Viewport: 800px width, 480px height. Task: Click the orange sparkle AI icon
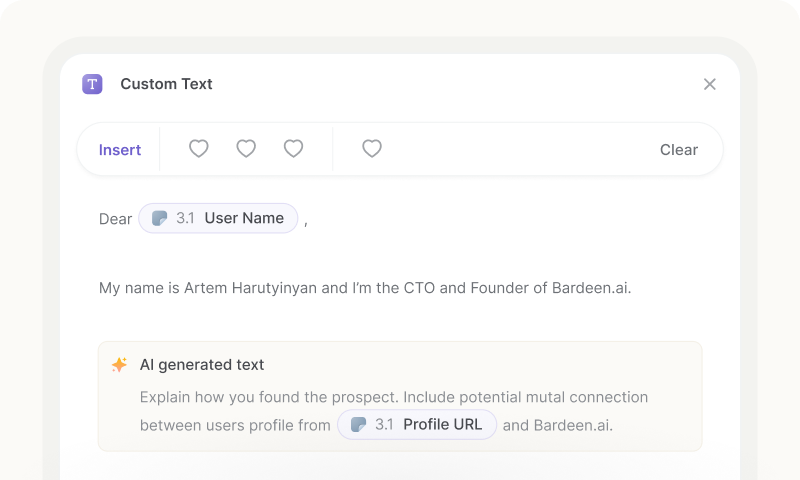119,365
